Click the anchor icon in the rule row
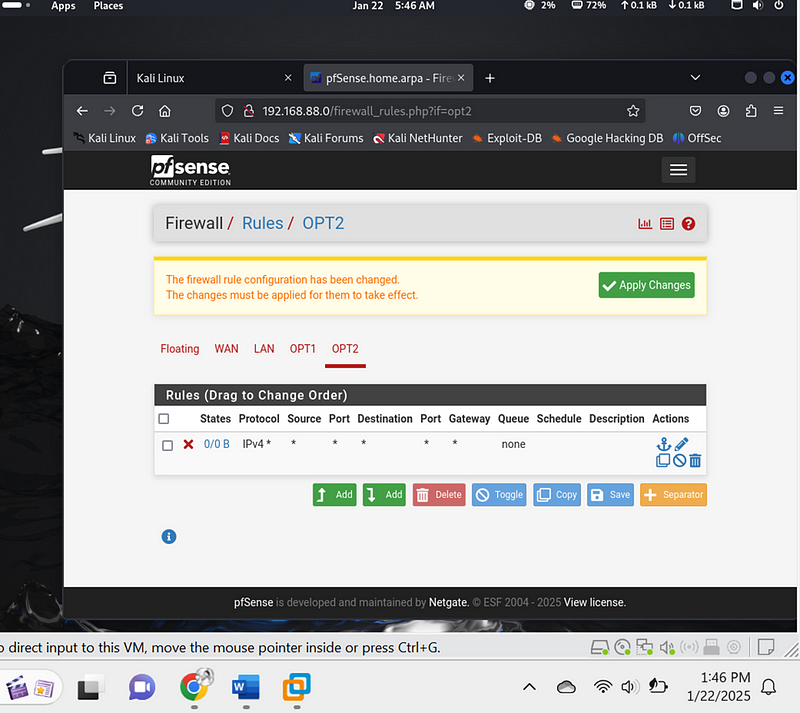Screen dimensions: 800x713 [664, 444]
